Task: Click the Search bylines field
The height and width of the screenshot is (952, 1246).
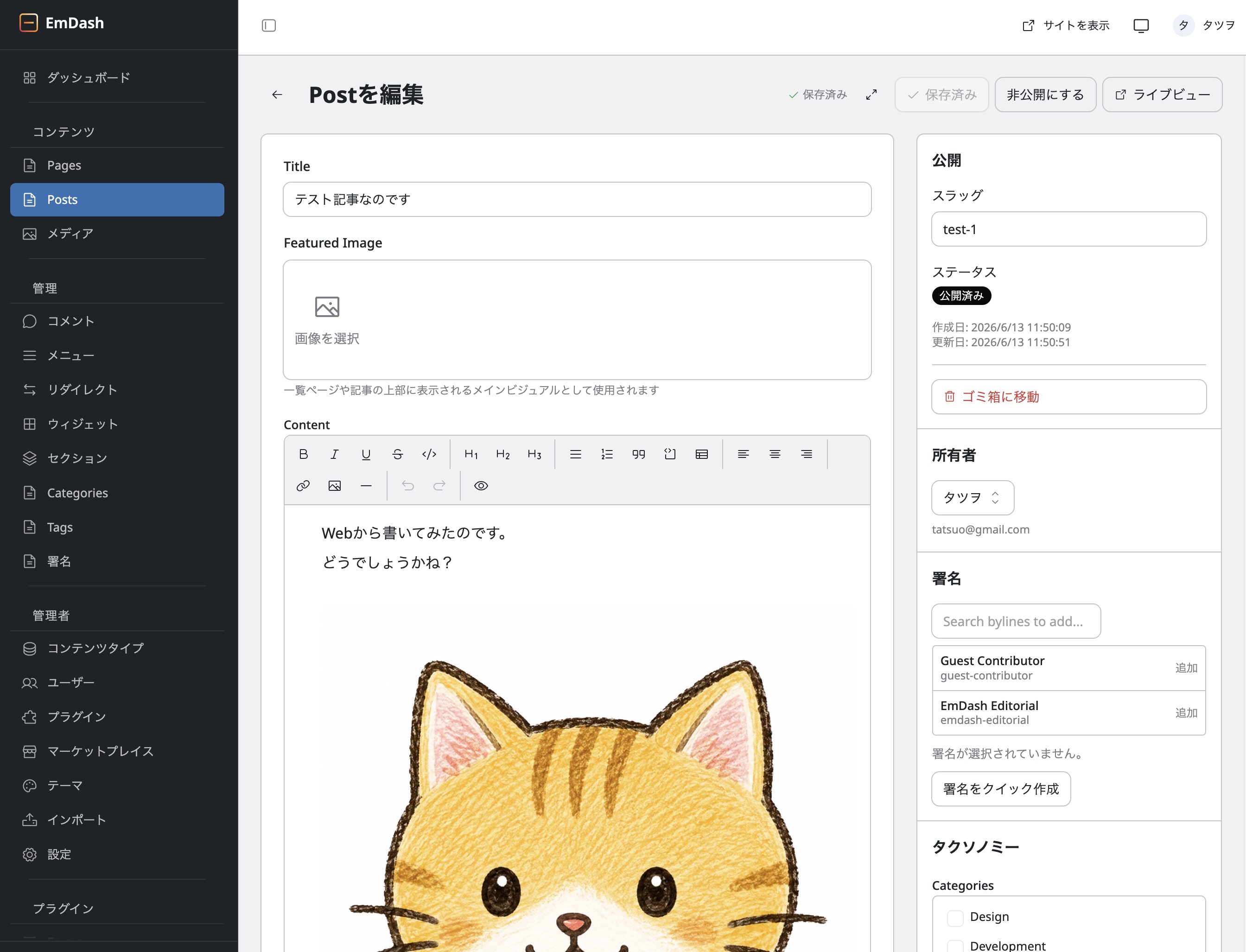Action: point(1016,621)
